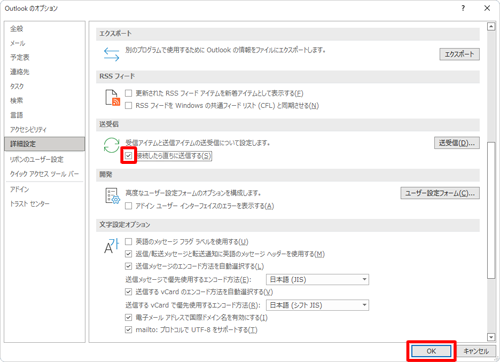Select the アクセシビリティ category
The height and width of the screenshot is (362, 500).
tap(45, 130)
